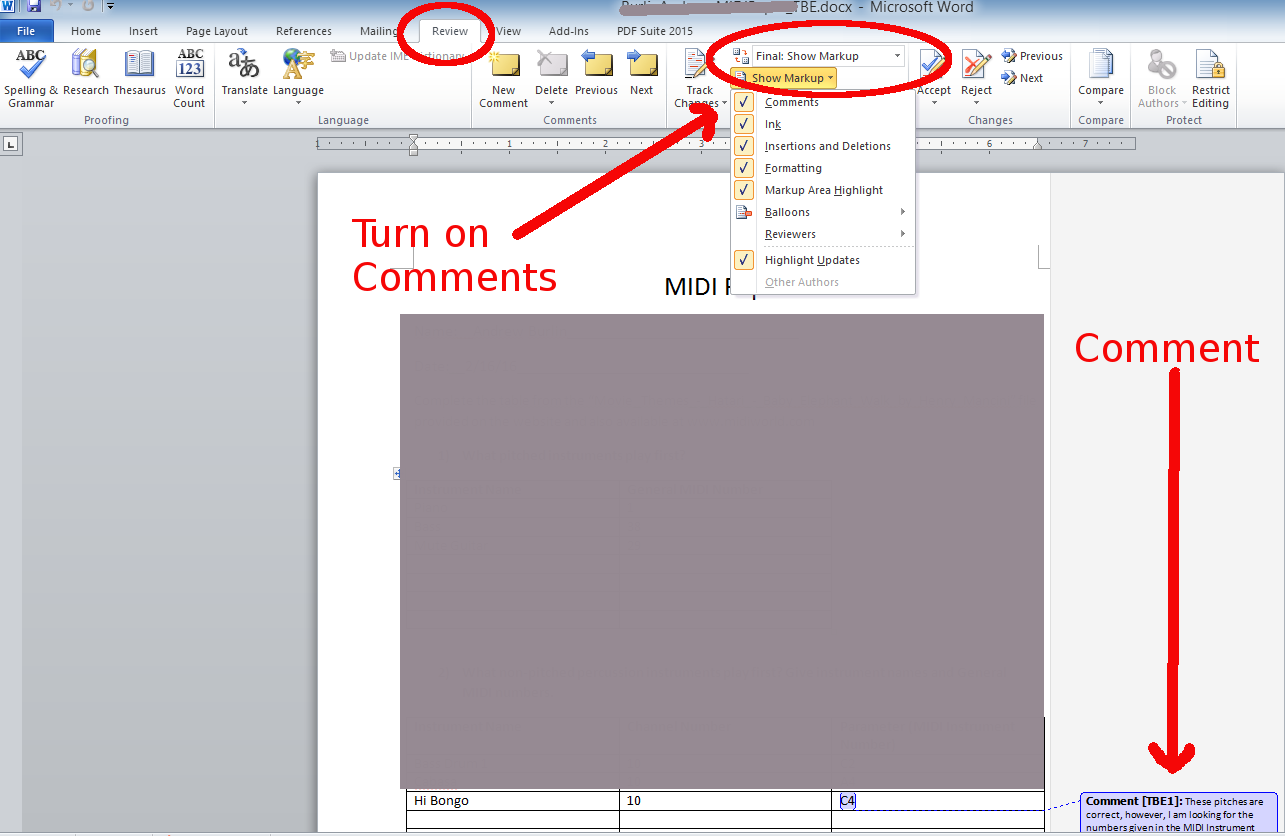Open the Language settings button
This screenshot has height=836, width=1285.
pos(298,78)
